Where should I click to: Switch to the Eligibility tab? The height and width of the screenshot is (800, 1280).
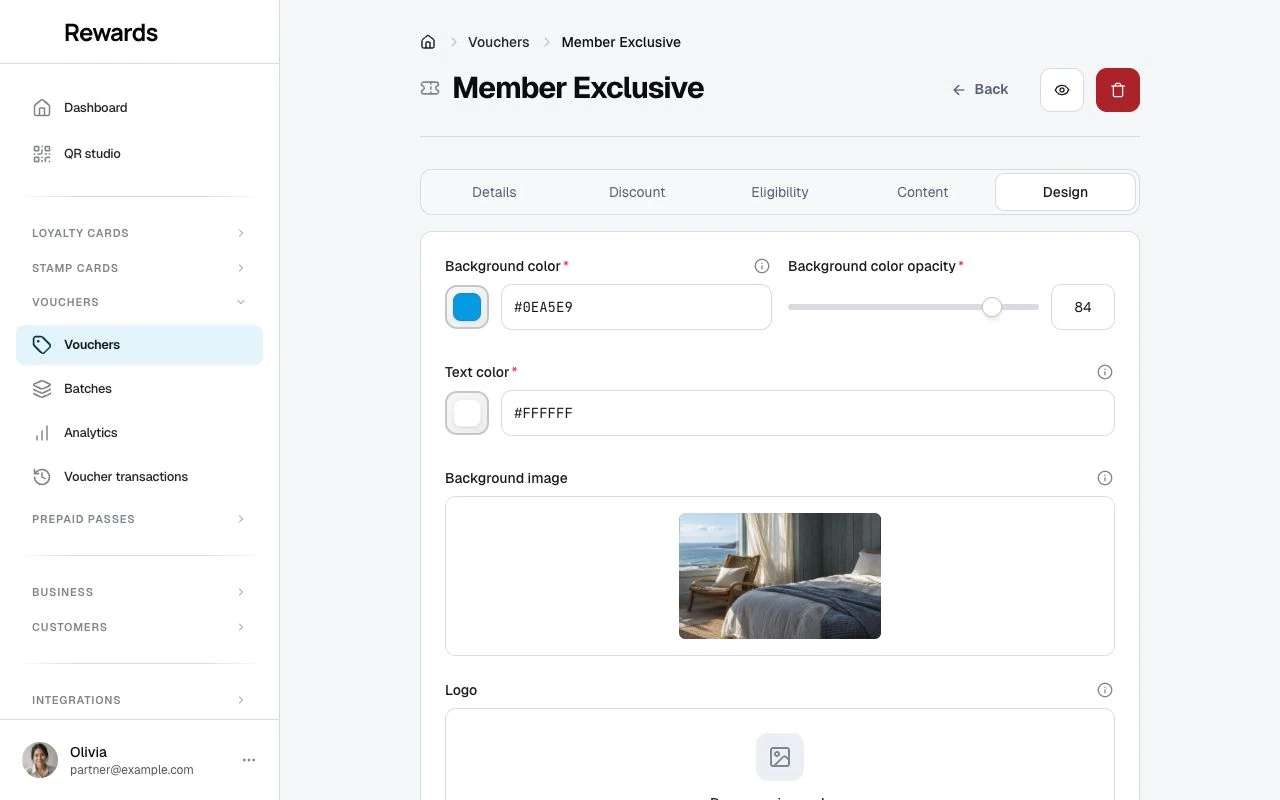click(780, 192)
